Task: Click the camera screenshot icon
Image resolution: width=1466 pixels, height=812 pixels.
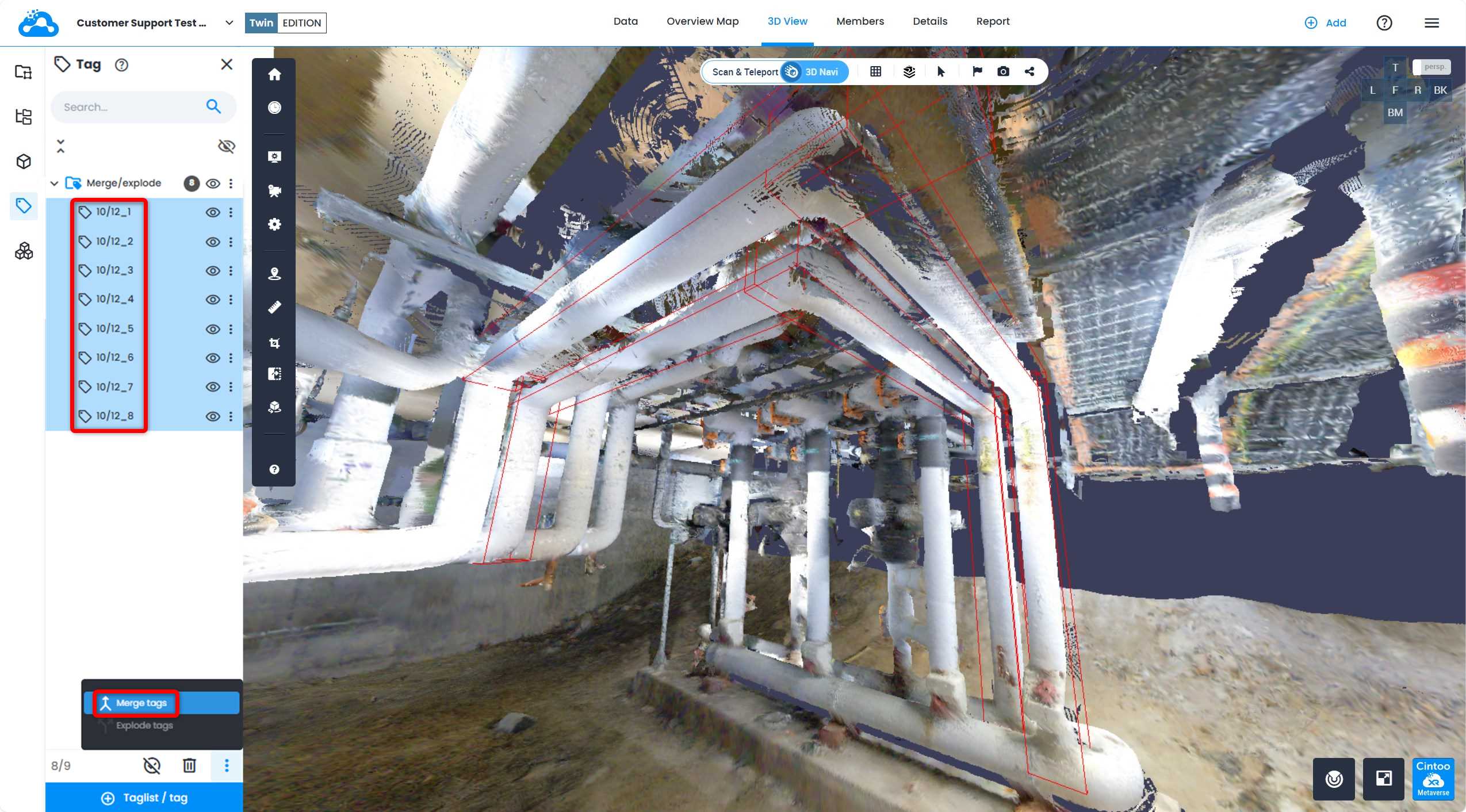Action: [1002, 72]
